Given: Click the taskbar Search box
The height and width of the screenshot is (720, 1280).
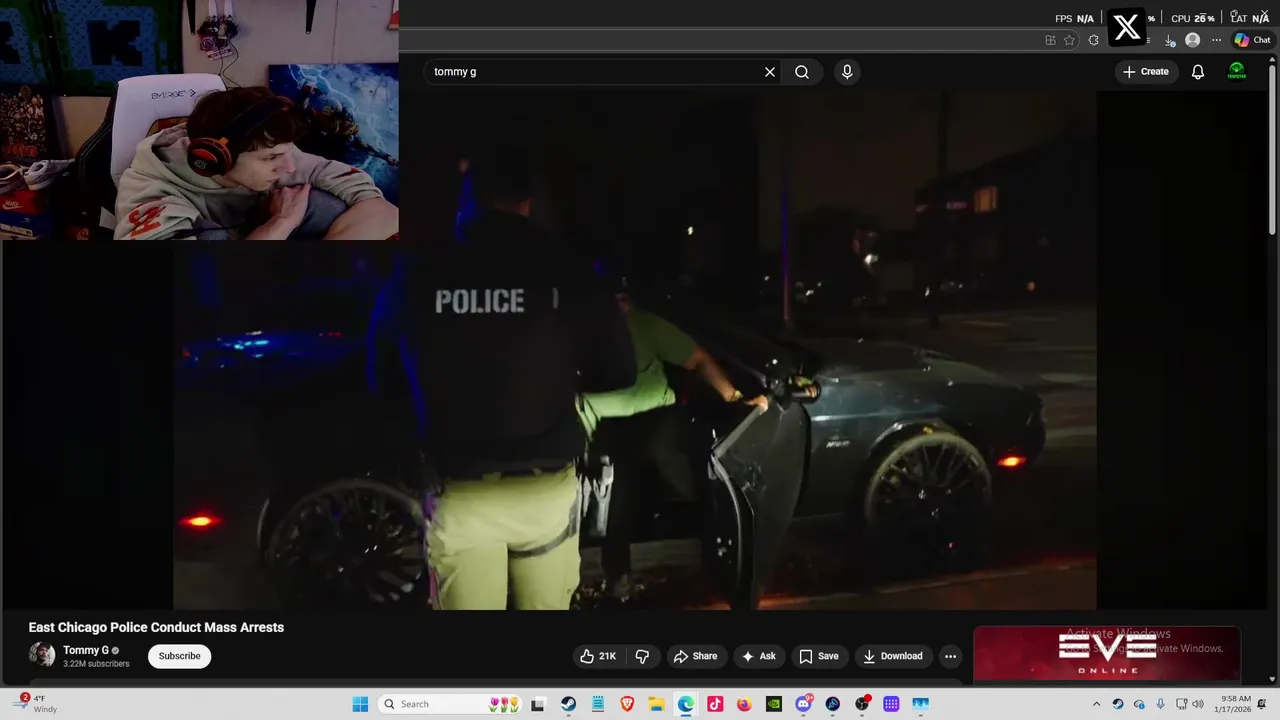Looking at the screenshot, I should point(449,704).
